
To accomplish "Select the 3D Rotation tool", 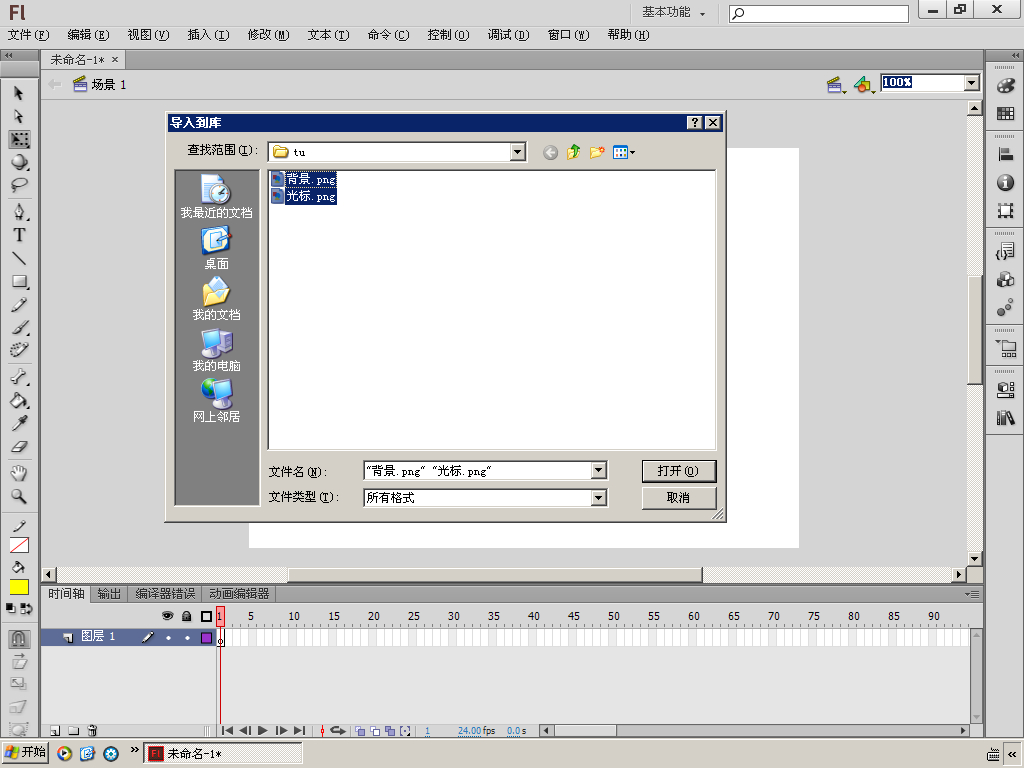I will pyautogui.click(x=19, y=162).
